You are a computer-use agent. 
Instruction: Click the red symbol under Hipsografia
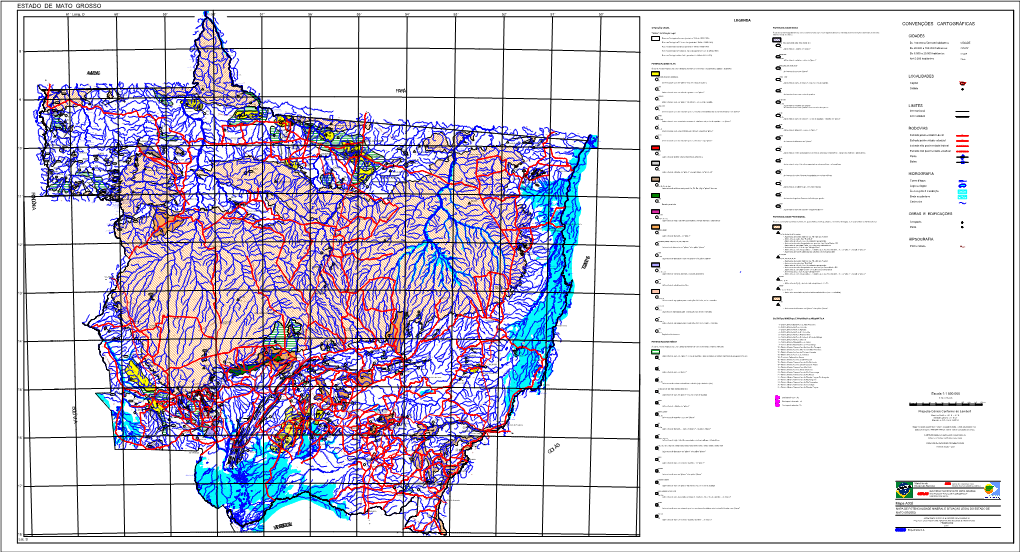[x=961, y=246]
